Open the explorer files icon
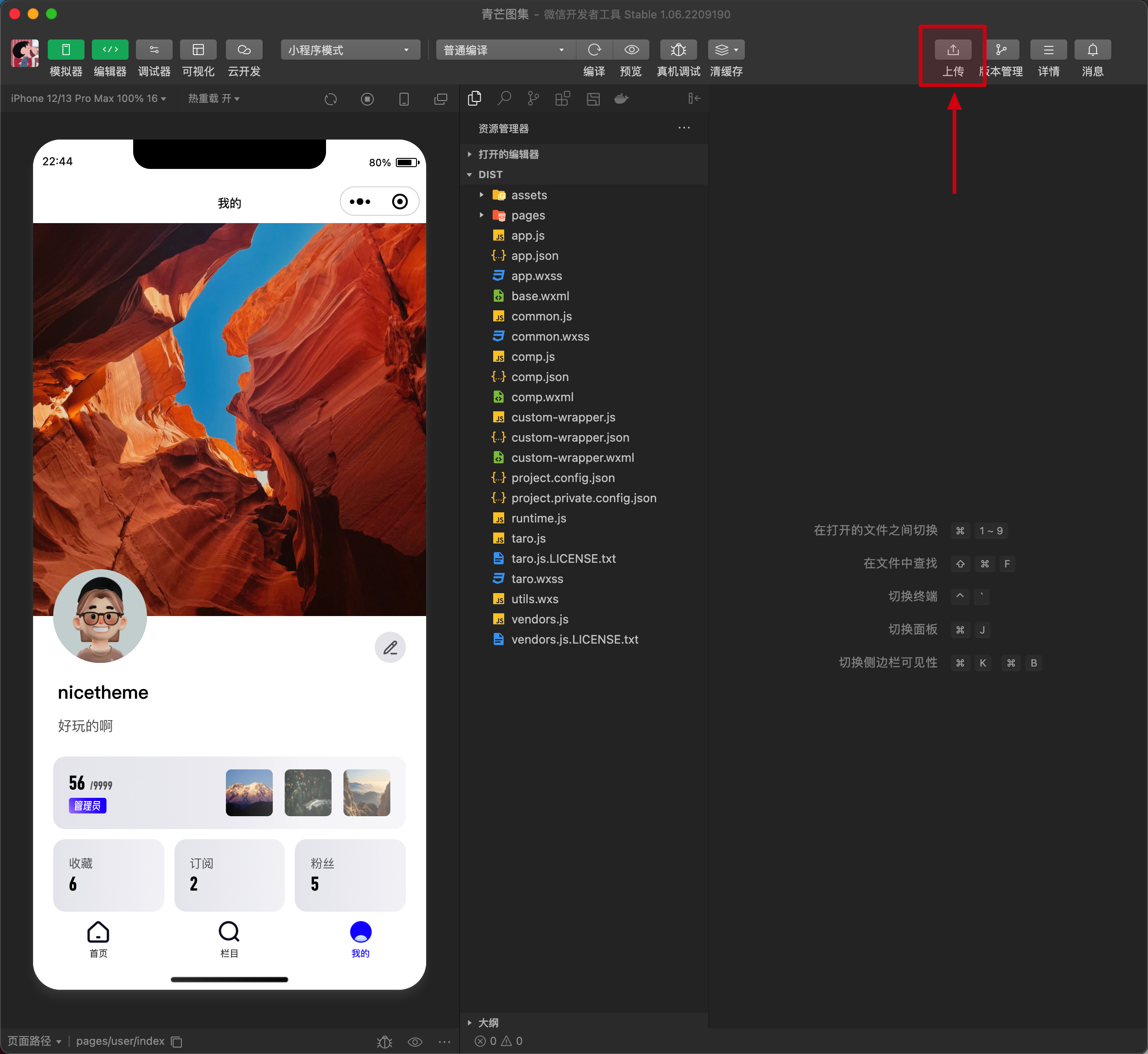 475,99
